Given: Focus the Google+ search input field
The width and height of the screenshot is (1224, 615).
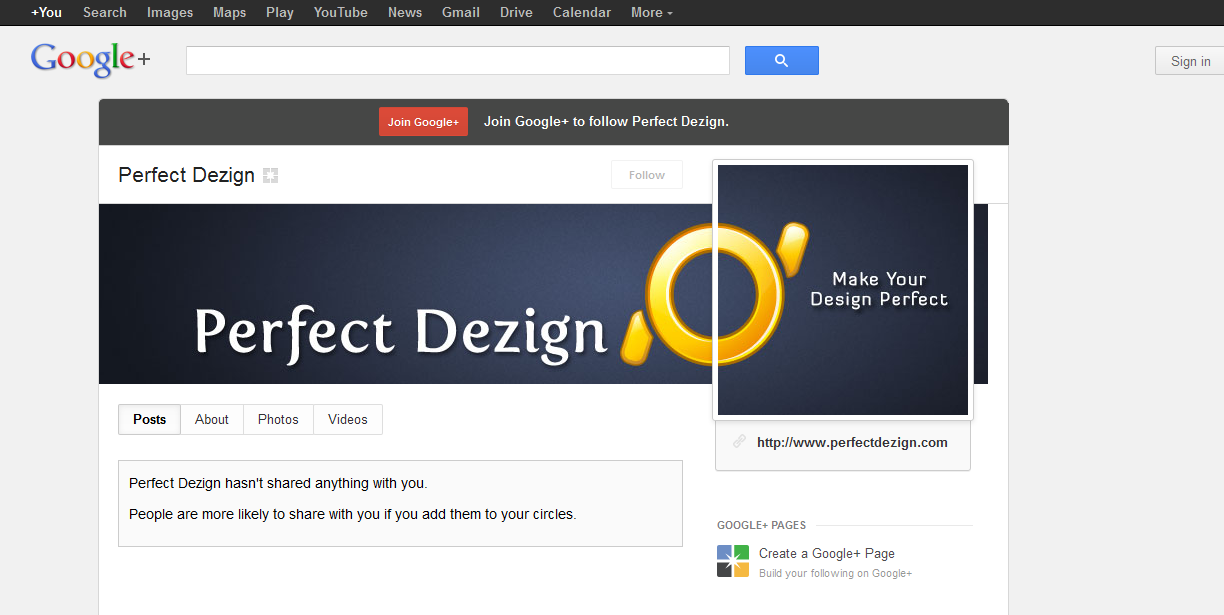Looking at the screenshot, I should pos(458,60).
